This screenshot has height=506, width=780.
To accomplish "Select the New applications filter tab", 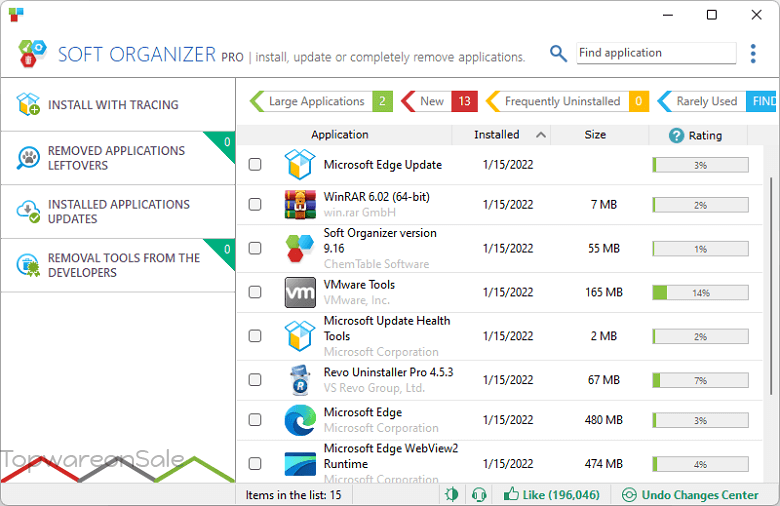I will pos(439,101).
